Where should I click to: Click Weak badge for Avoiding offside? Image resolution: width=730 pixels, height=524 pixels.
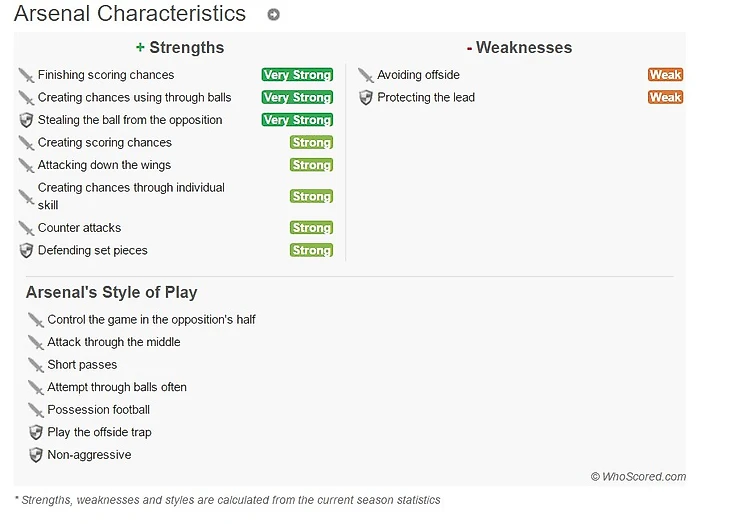665,75
